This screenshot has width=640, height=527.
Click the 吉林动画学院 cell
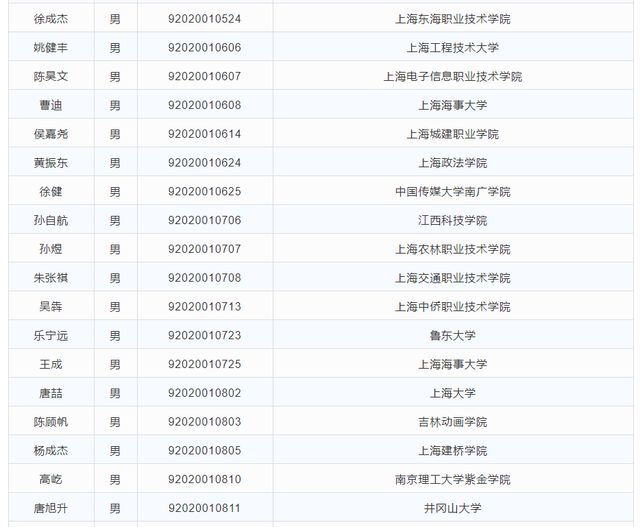(453, 422)
